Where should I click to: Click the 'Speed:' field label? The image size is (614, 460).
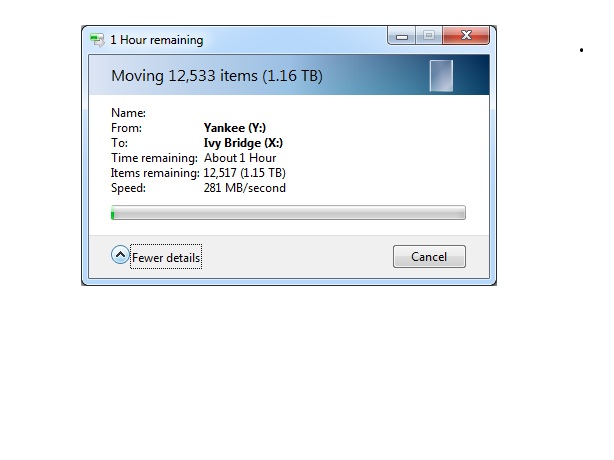(128, 188)
